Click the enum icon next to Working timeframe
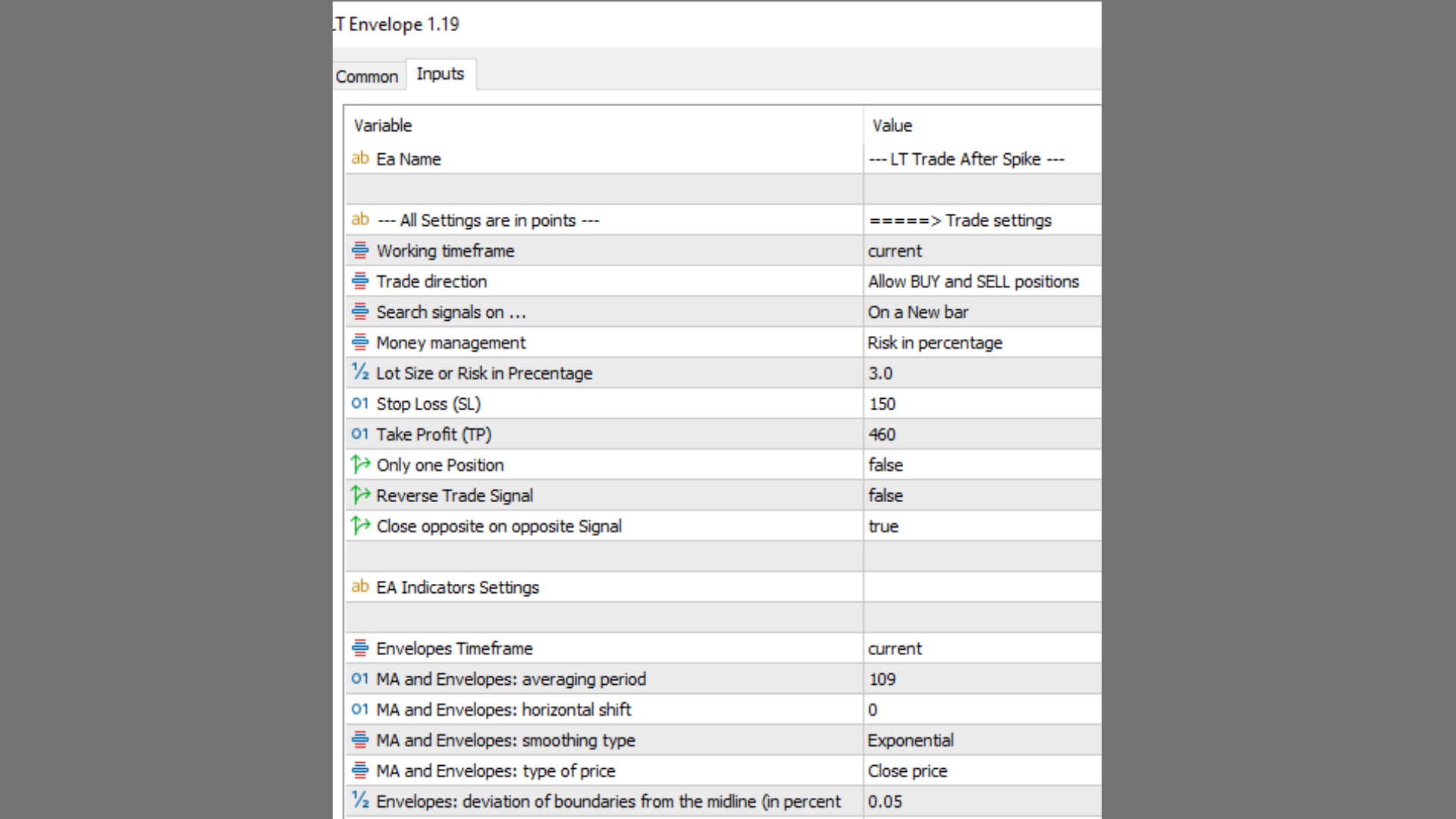This screenshot has width=1456, height=819. [360, 250]
